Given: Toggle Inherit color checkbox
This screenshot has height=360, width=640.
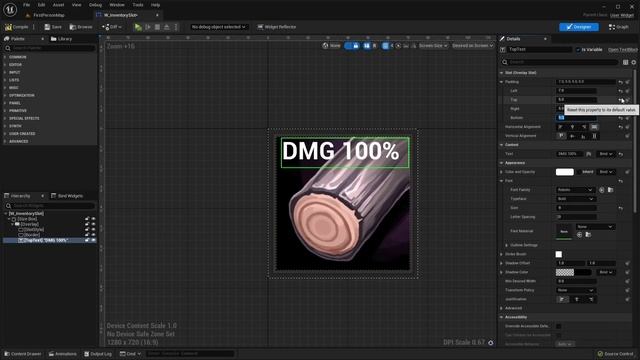Looking at the screenshot, I should (579, 172).
